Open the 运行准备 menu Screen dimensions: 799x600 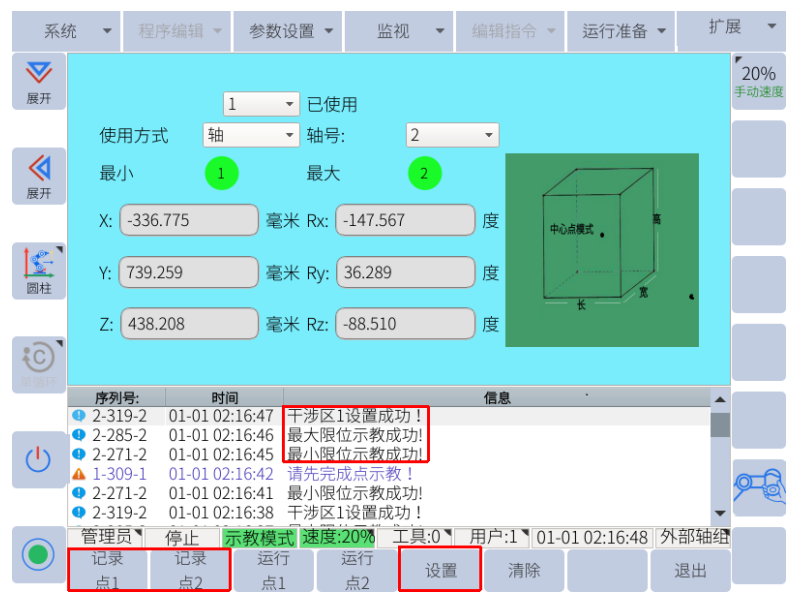624,31
